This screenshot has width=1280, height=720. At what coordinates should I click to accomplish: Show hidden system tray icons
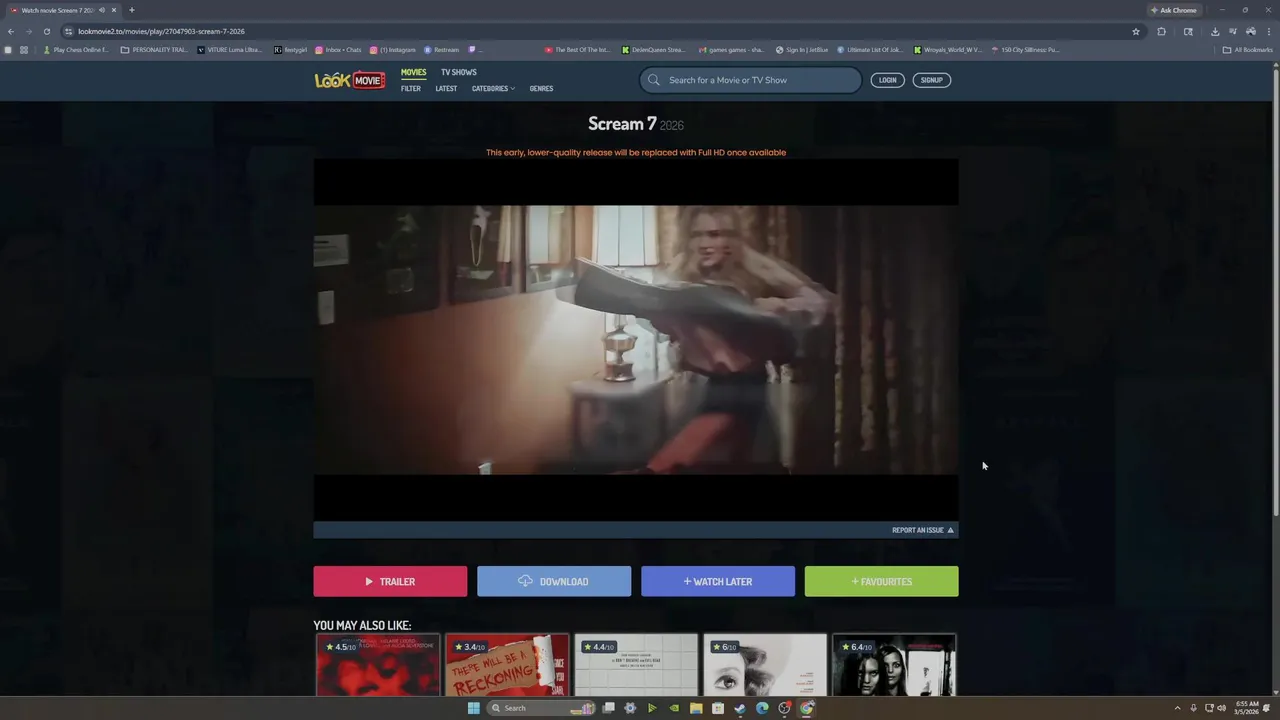coord(1177,708)
